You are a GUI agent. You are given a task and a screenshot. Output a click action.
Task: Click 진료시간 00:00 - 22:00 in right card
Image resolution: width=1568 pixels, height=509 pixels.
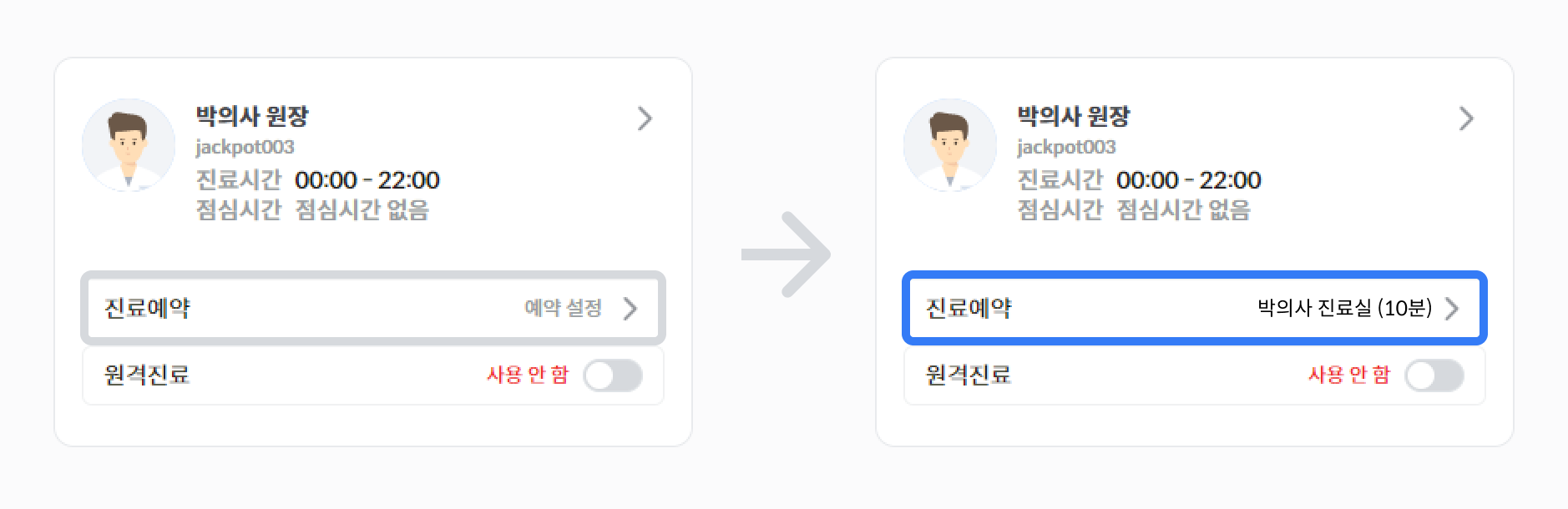tap(1139, 179)
